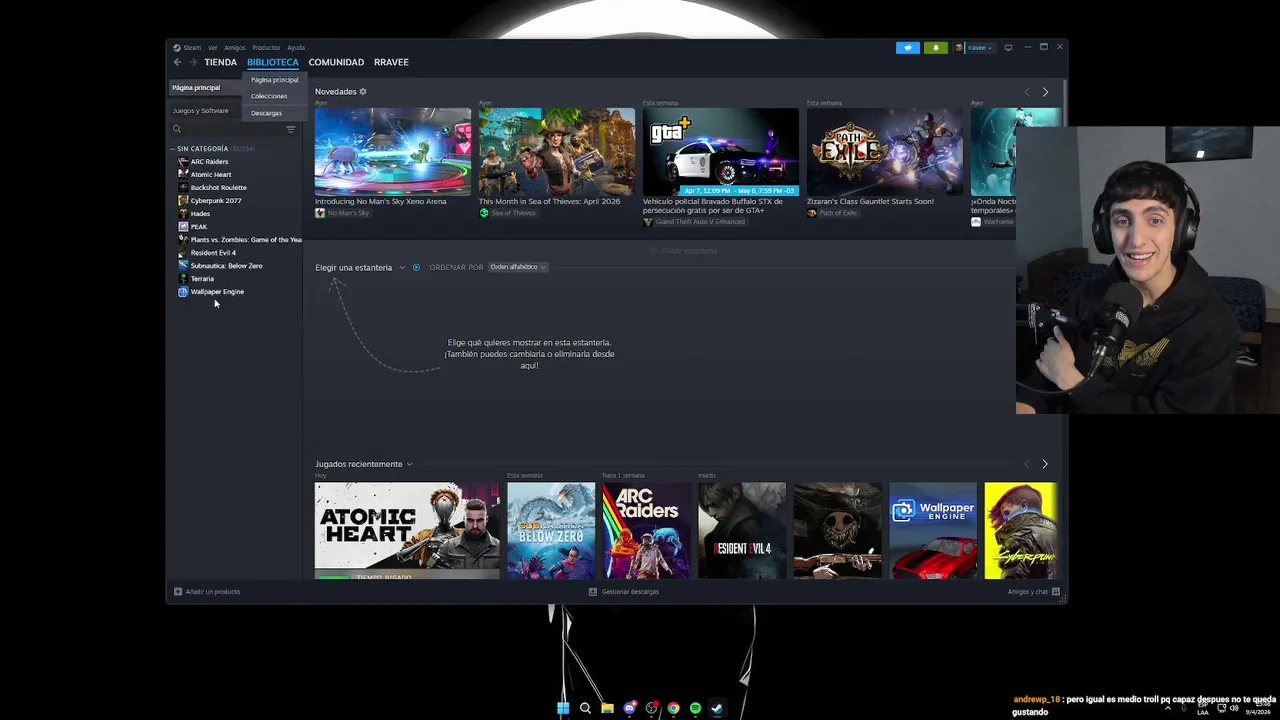This screenshot has height=720, width=1280.
Task: Open Discord from the taskbar
Action: tap(629, 708)
